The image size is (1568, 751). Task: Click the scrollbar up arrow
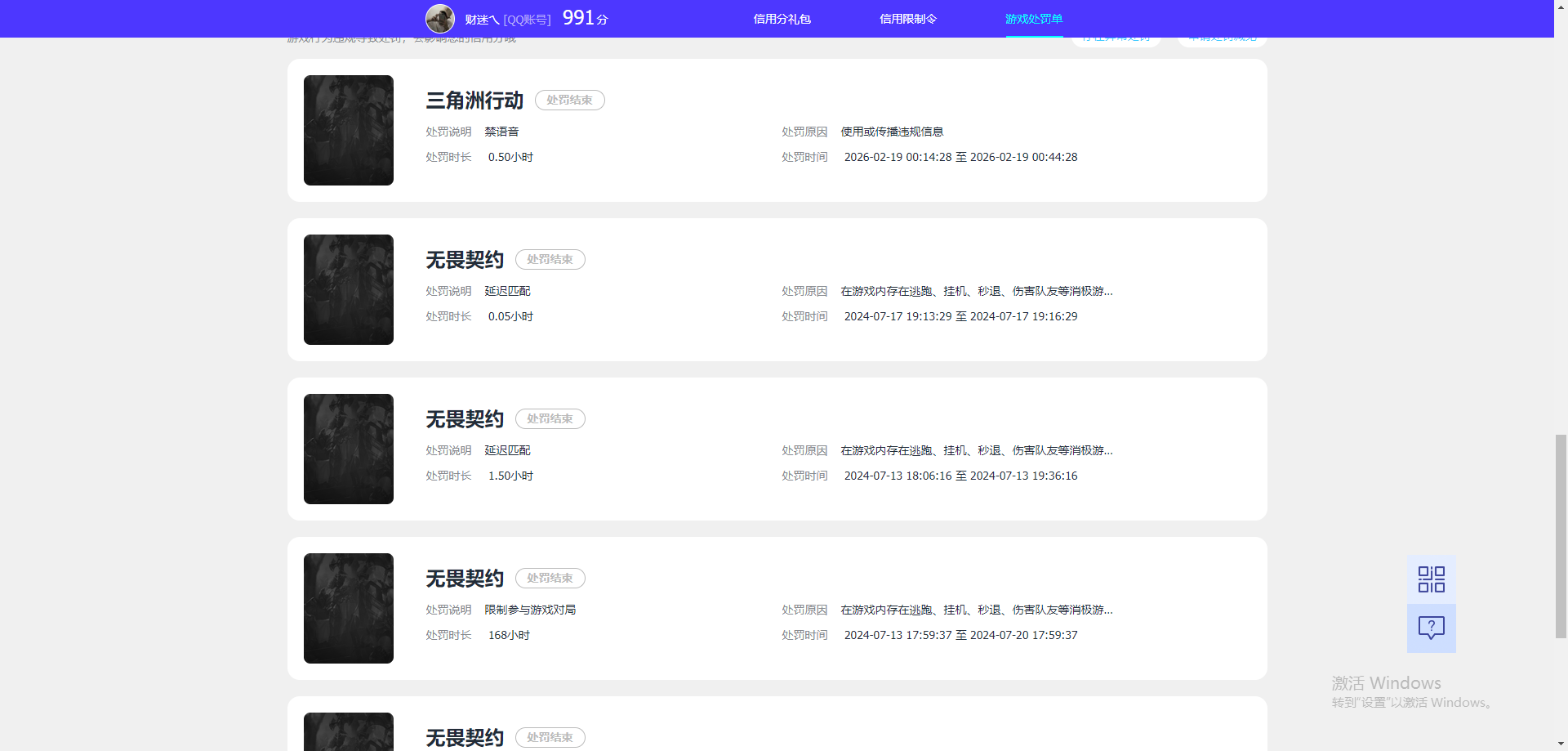coord(1561,7)
